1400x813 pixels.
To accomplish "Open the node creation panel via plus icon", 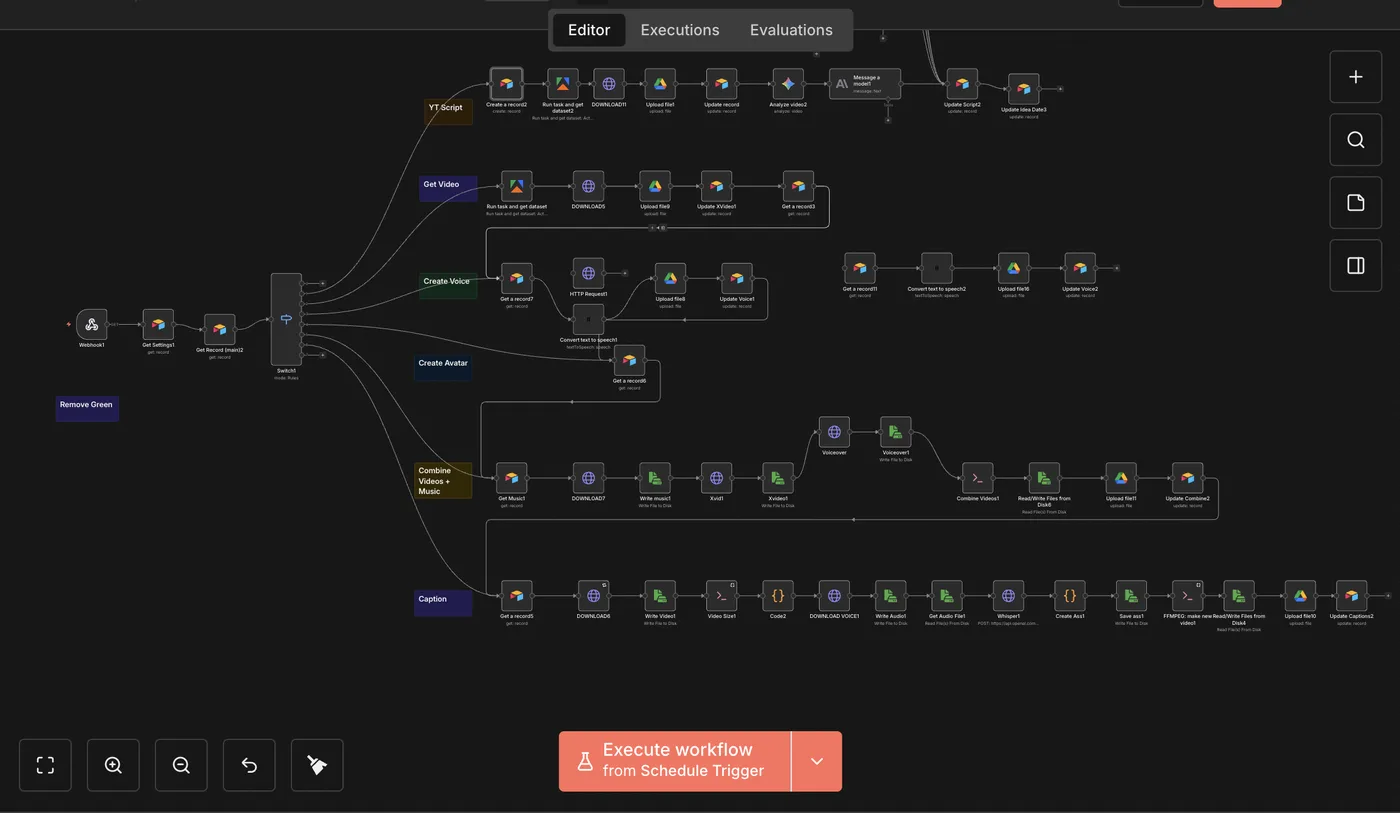I will point(1355,76).
